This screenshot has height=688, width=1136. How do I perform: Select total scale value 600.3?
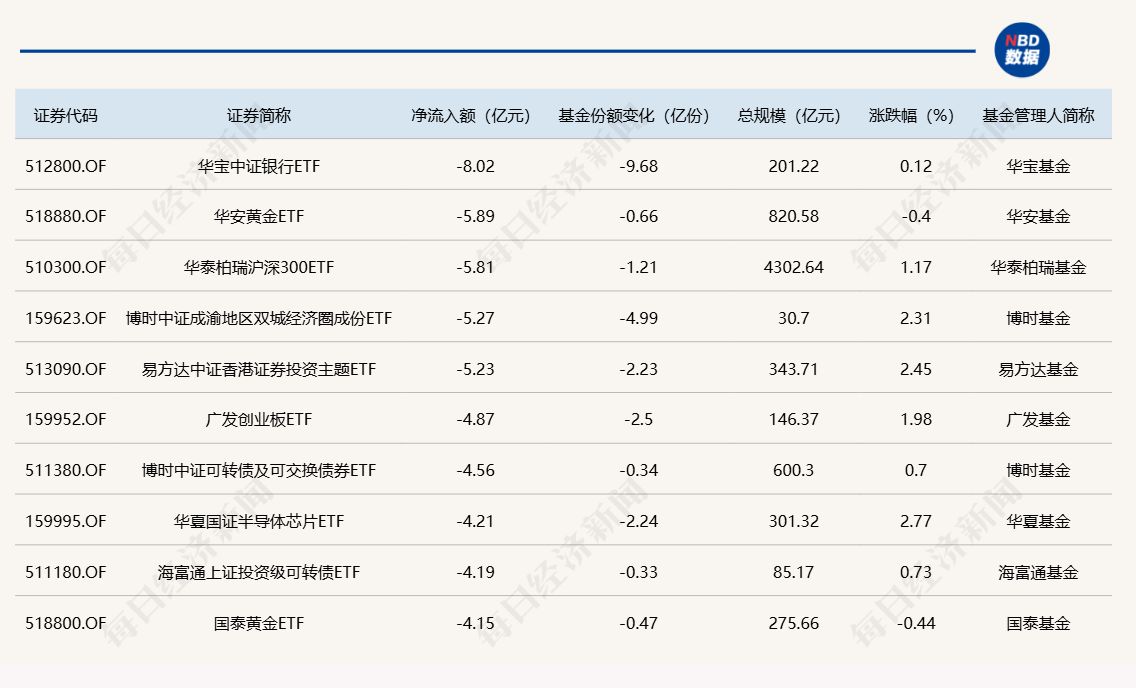[793, 471]
